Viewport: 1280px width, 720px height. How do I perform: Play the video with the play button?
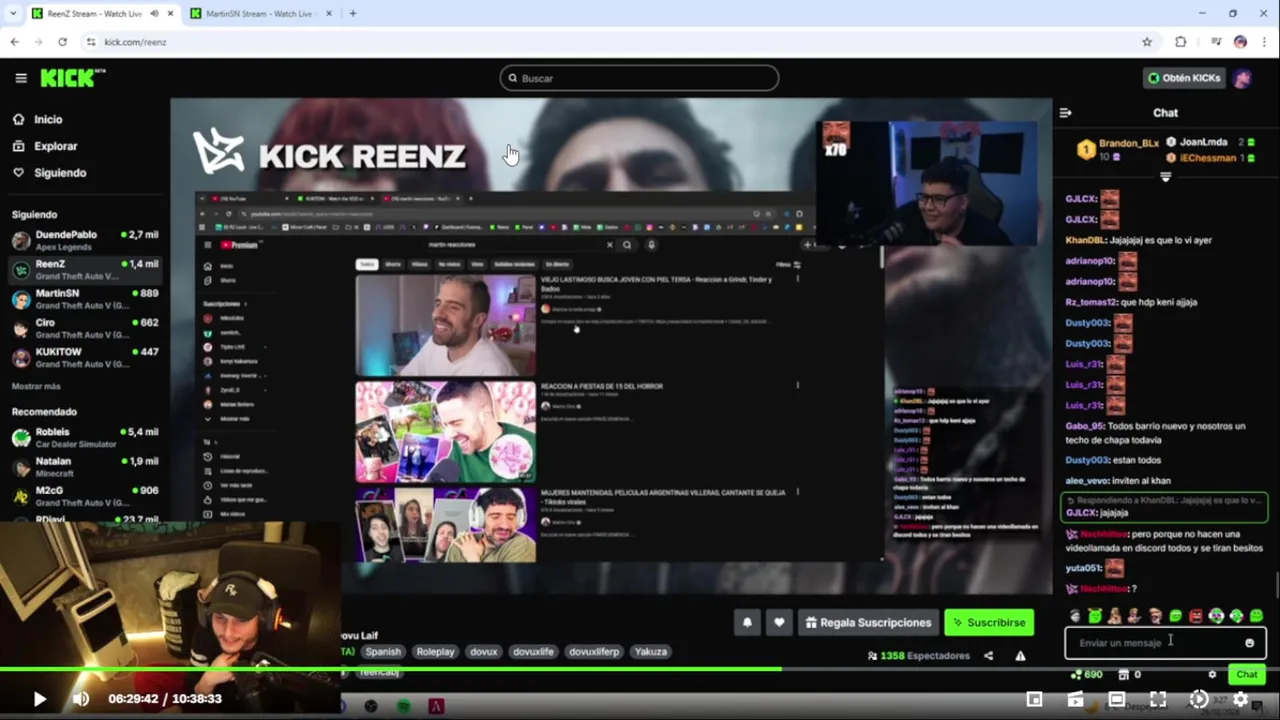(x=39, y=699)
